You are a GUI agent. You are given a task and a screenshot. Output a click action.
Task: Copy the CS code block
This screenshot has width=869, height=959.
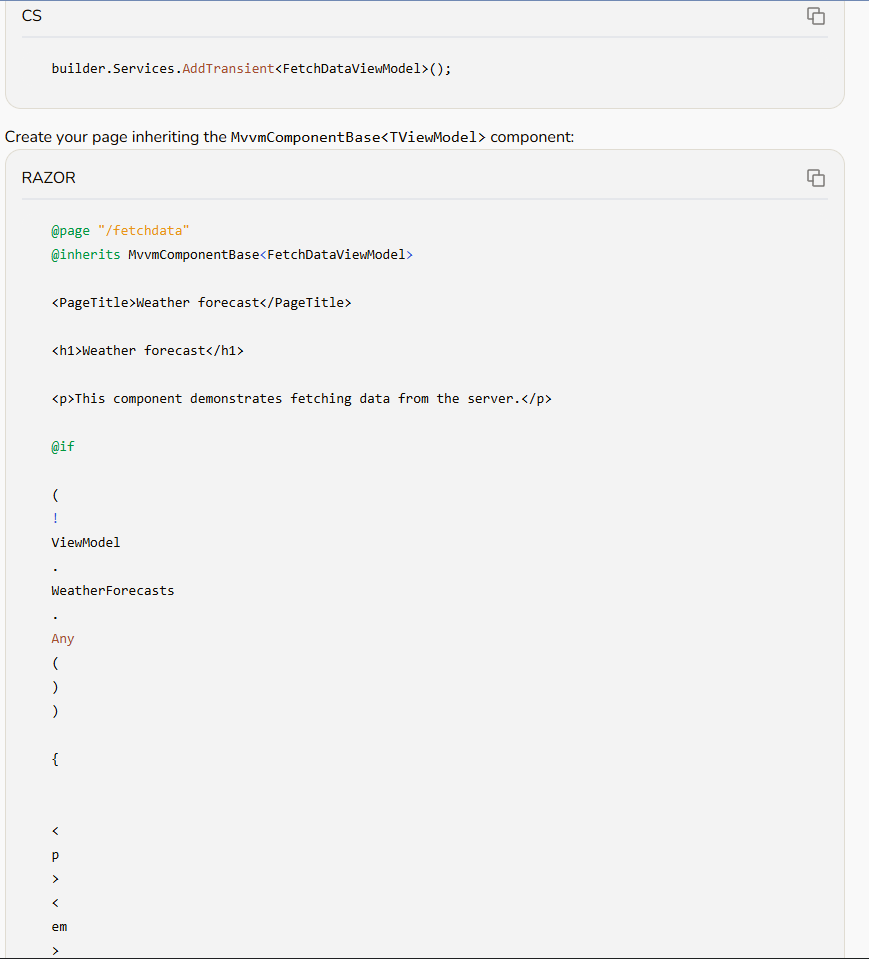pyautogui.click(x=816, y=16)
